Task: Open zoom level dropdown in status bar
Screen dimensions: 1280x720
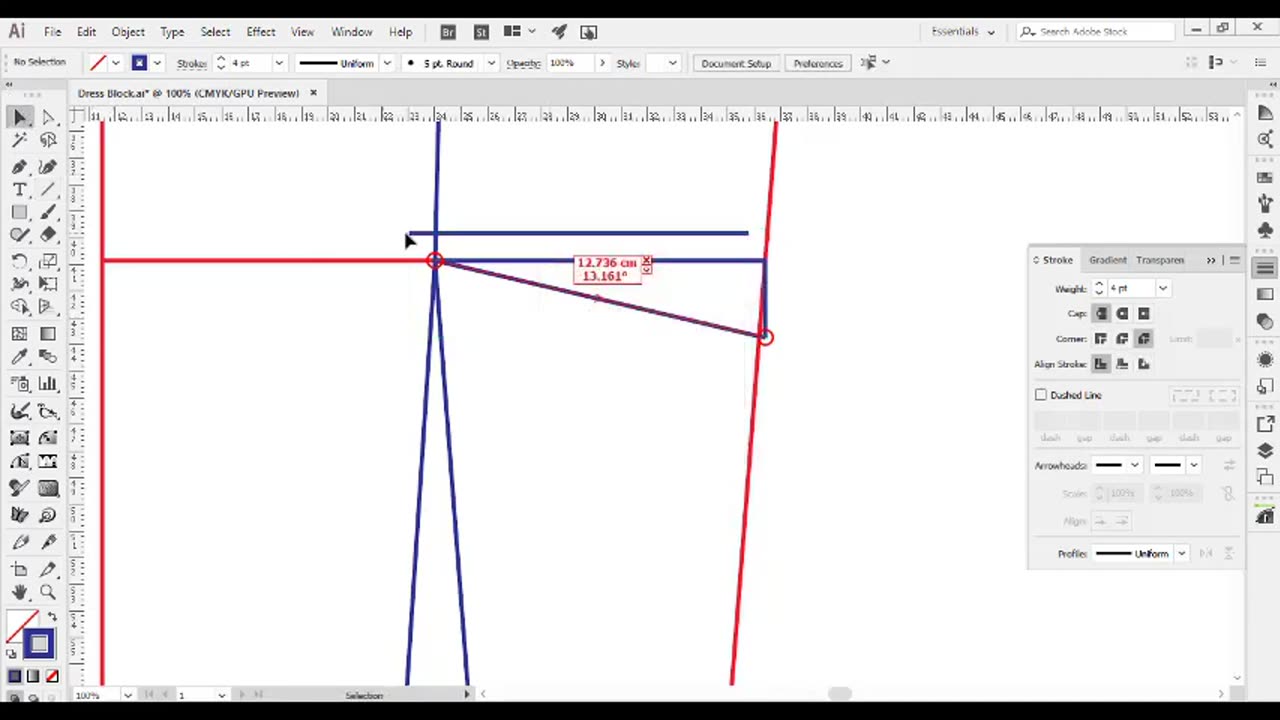Action: 127,695
